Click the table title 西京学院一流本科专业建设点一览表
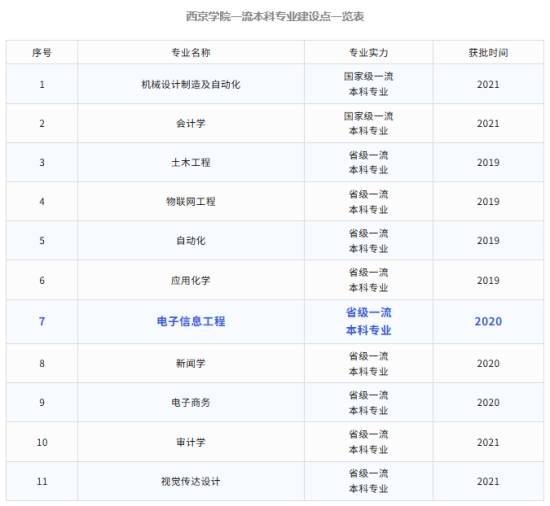 coord(275,16)
